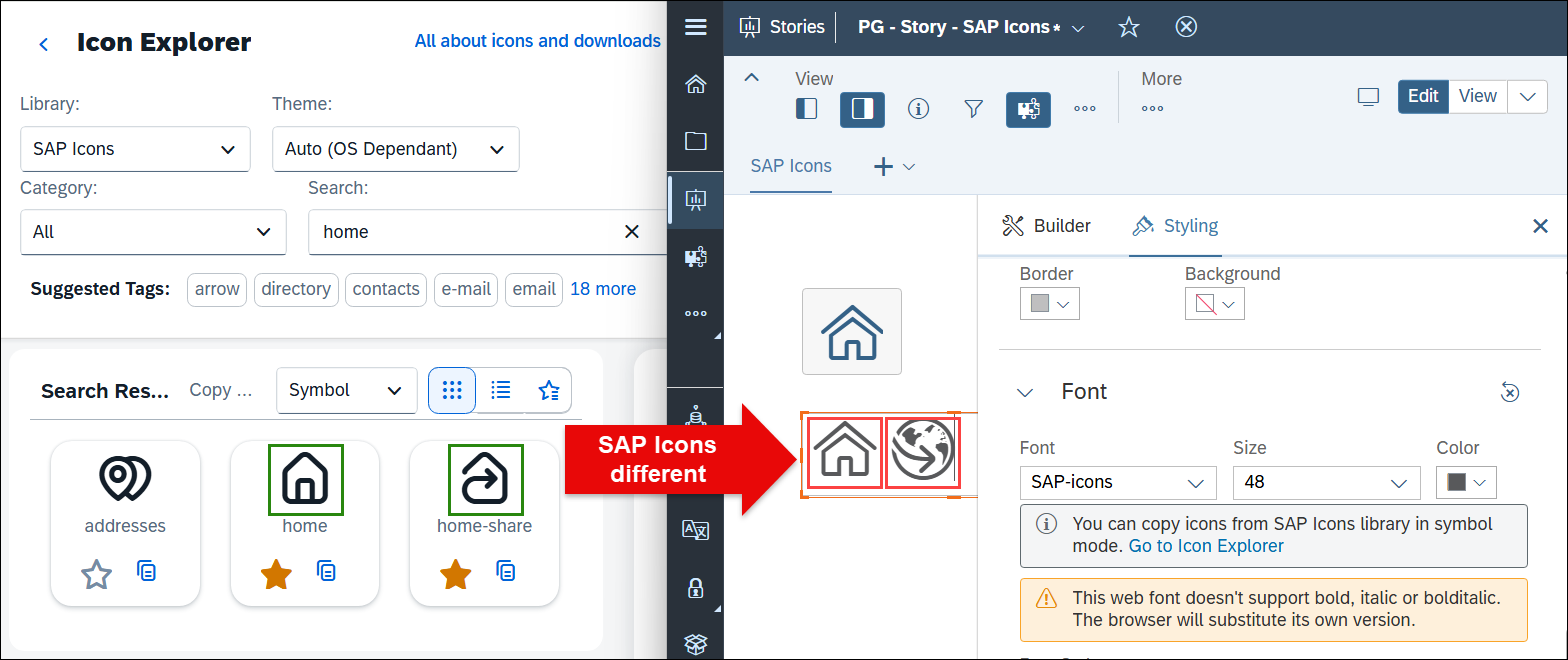Select the addresses icon in the results

125,480
